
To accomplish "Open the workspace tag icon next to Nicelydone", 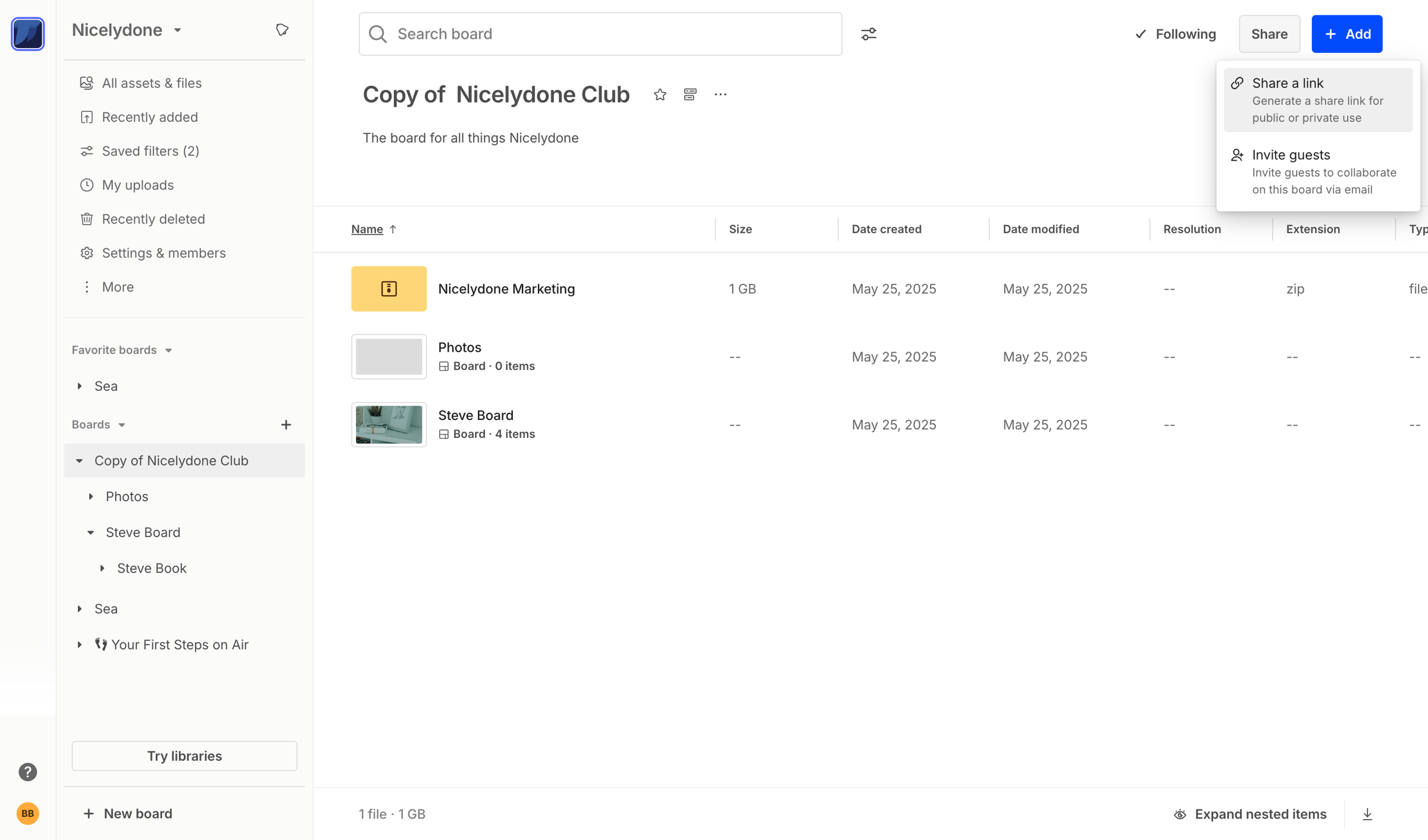I will pyautogui.click(x=282, y=30).
